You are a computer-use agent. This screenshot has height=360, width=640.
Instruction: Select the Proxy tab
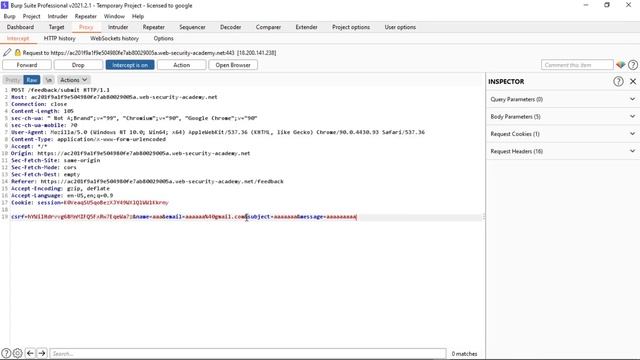(86, 27)
